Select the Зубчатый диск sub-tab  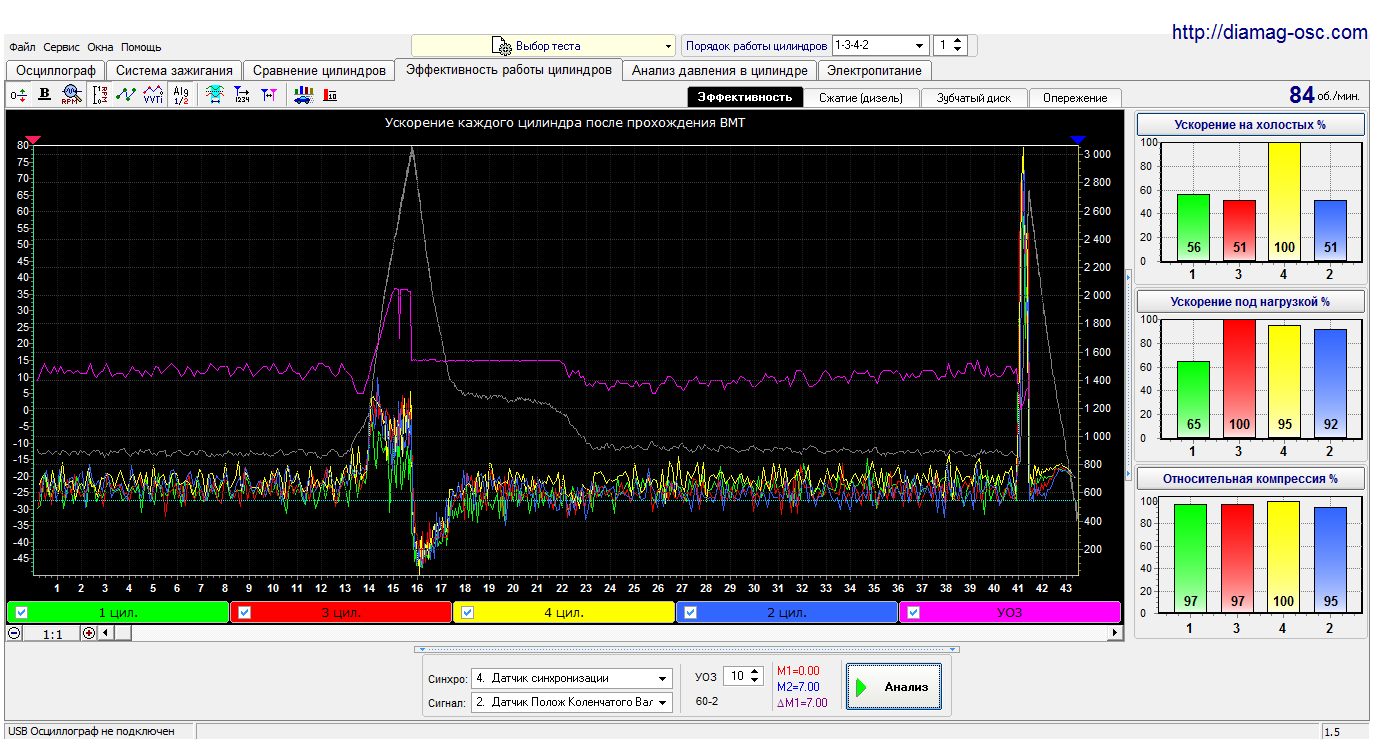(x=974, y=98)
